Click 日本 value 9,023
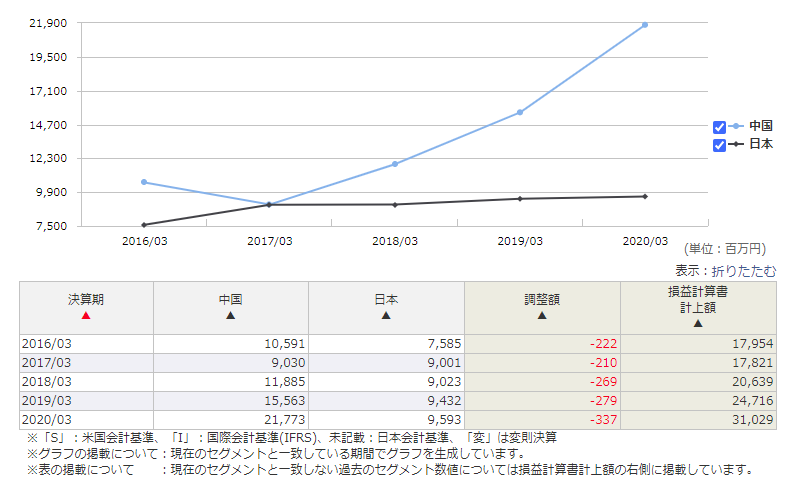Screen dimensions: 800x499 click(444, 382)
